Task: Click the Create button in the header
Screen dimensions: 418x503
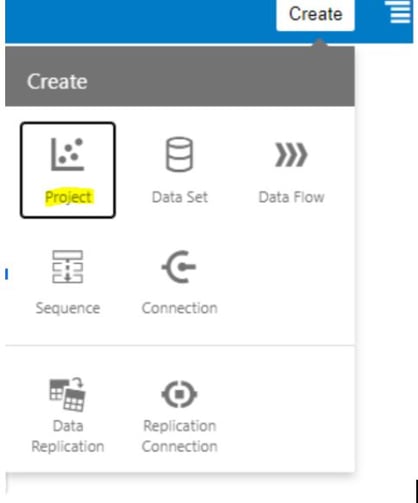Action: point(315,15)
